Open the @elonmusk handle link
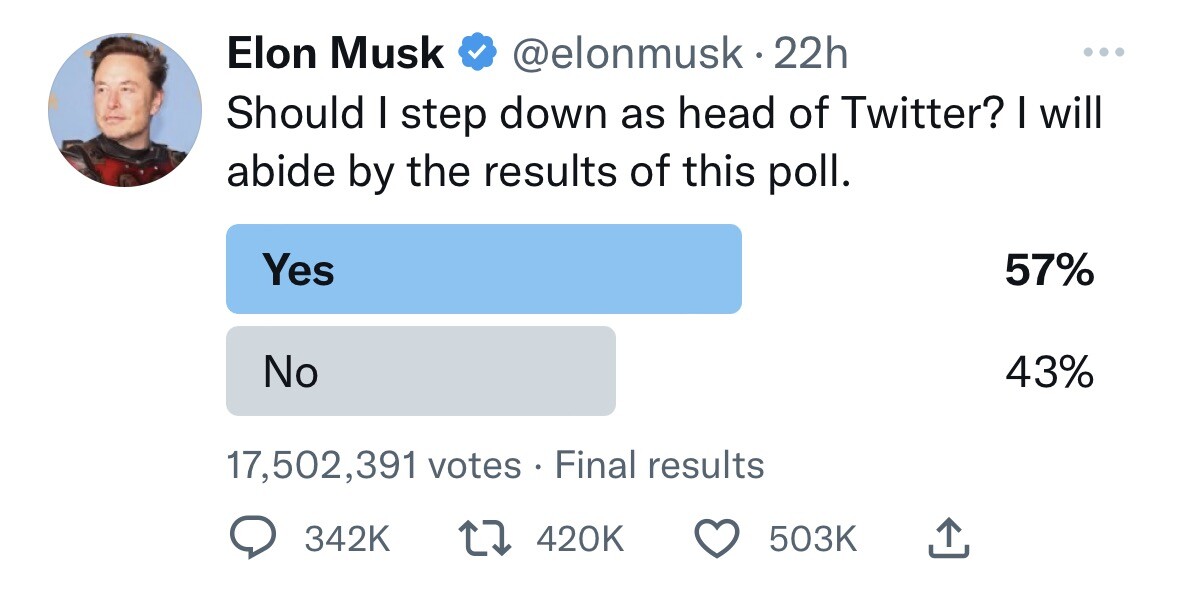Viewport: 1179px width, 601px height. pos(627,54)
